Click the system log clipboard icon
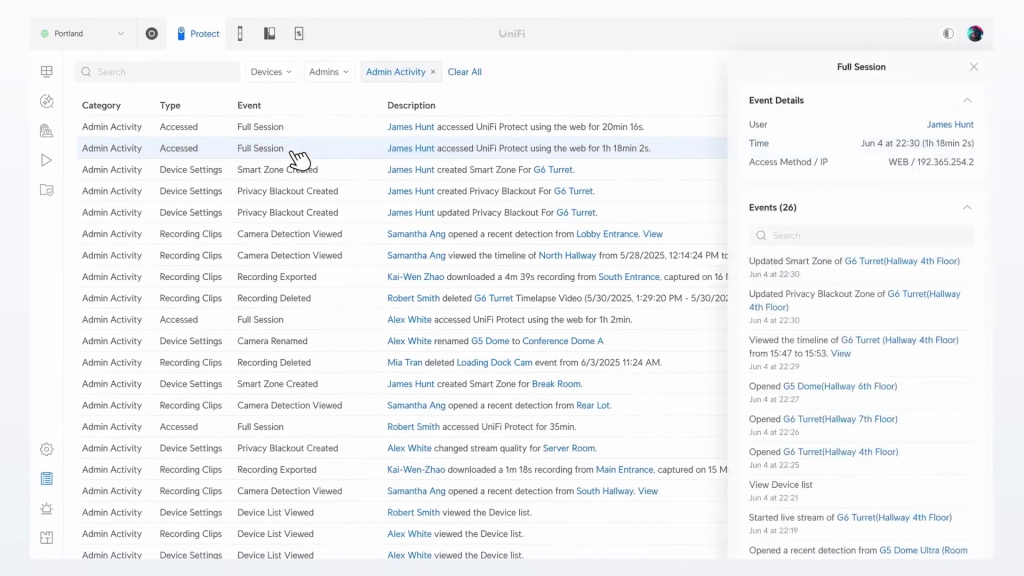Image resolution: width=1024 pixels, height=576 pixels. point(46,479)
